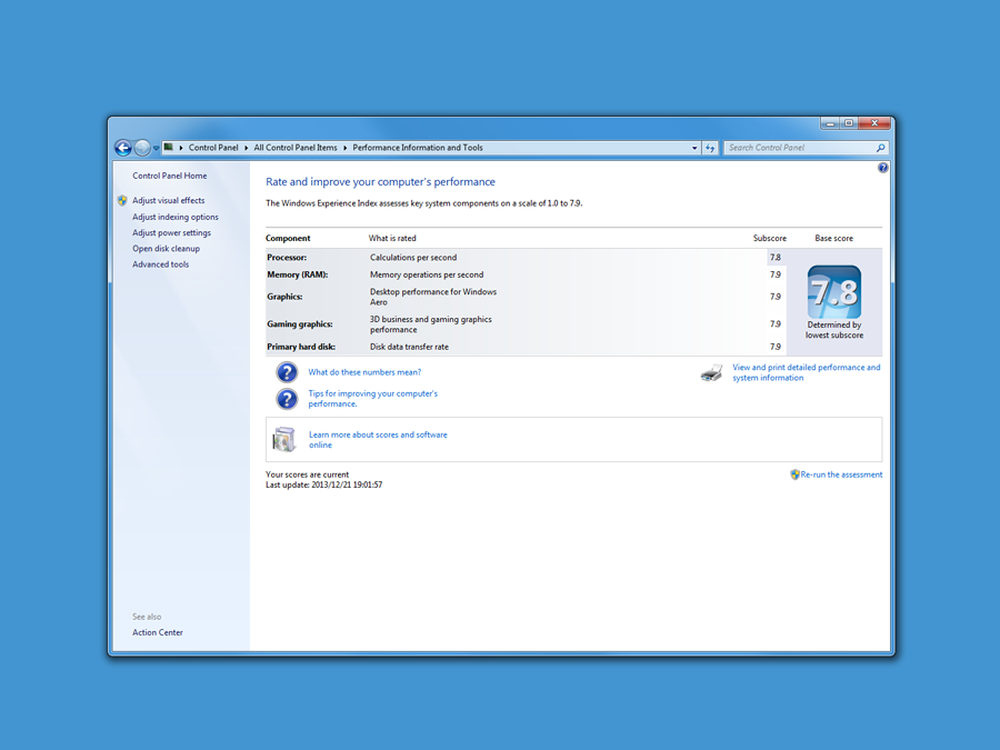Screen dimensions: 1000x750
Task: Go back with the blue Back arrow
Action: pyautogui.click(x=123, y=148)
